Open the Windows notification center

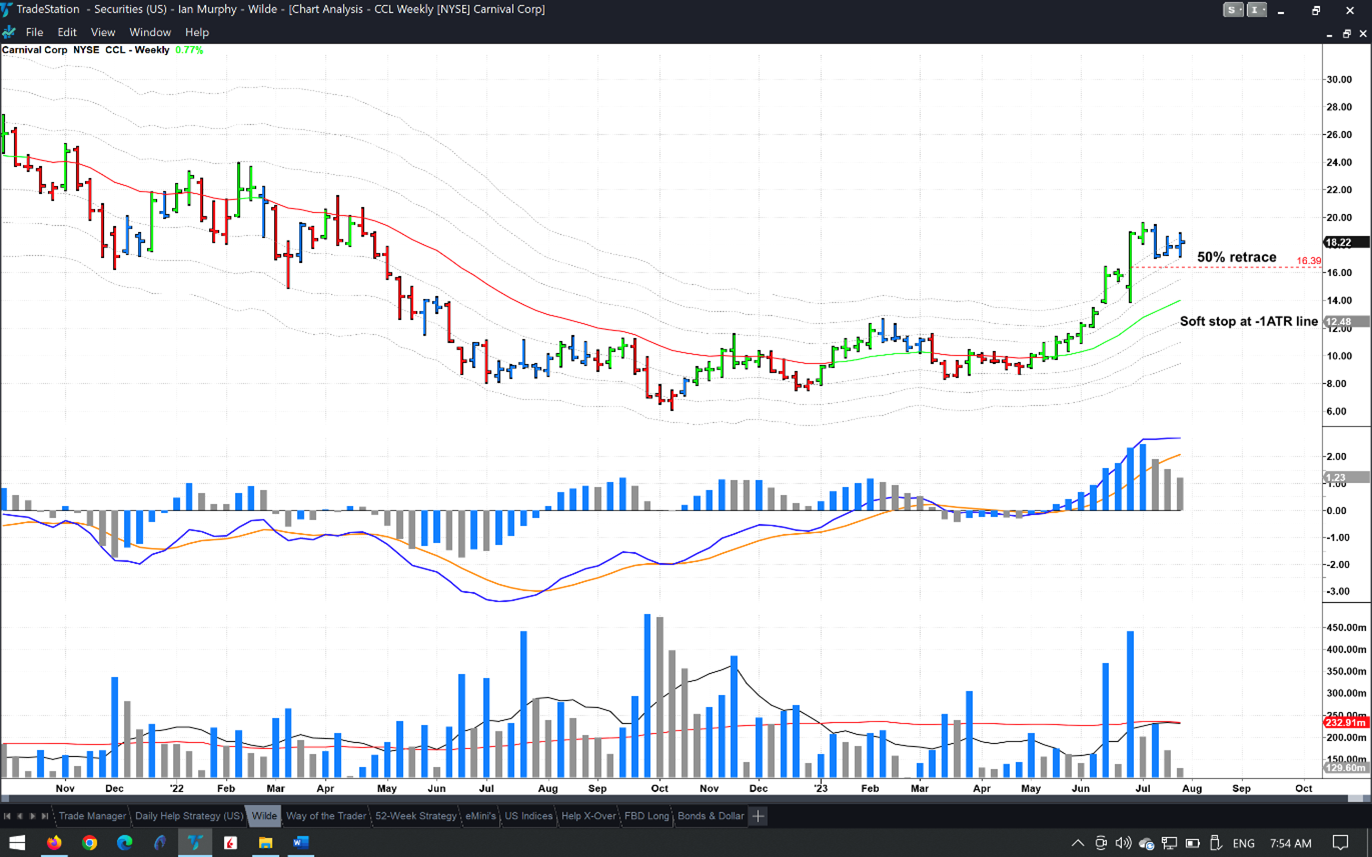(1341, 843)
